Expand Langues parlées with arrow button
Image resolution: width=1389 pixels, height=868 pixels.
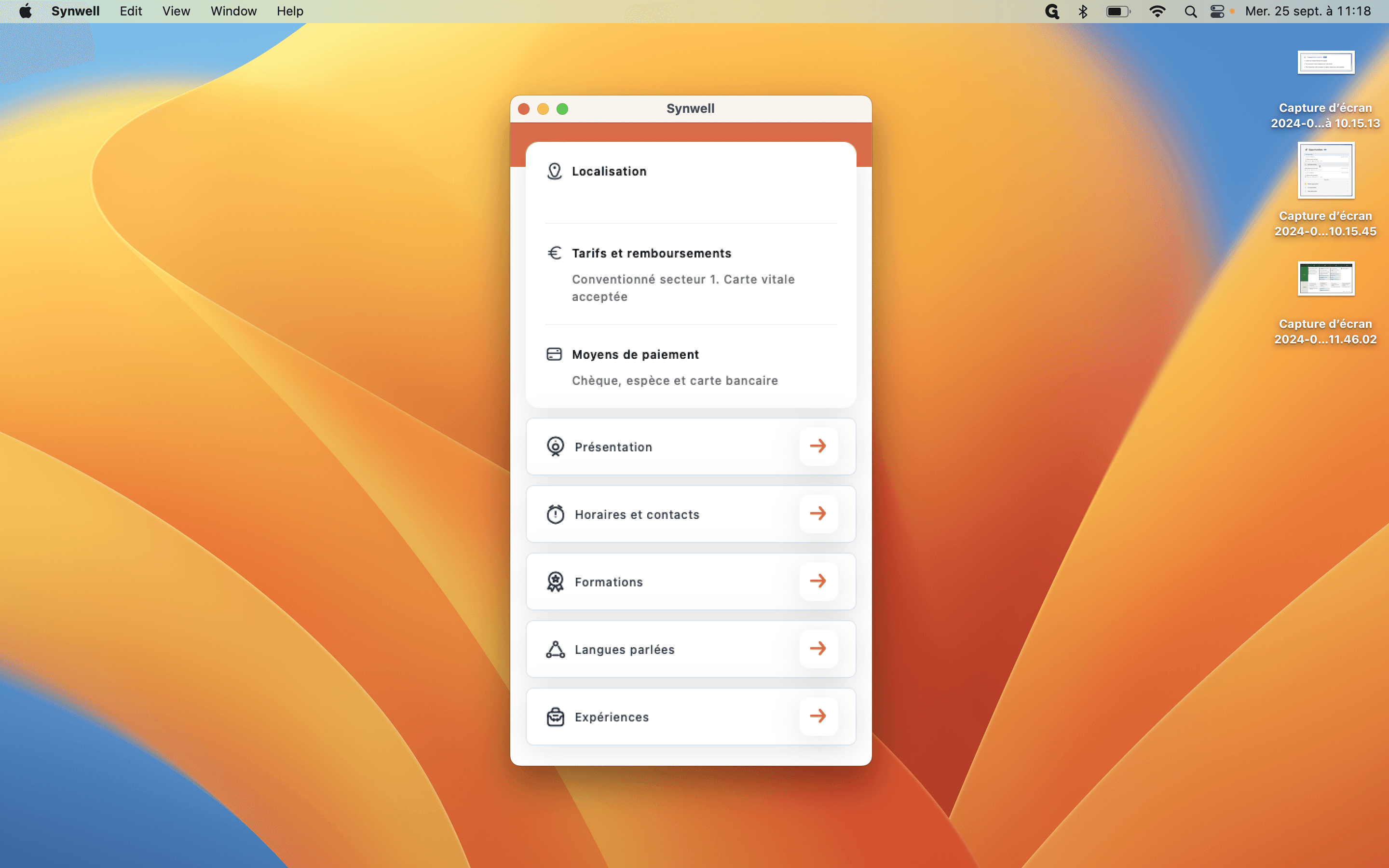pyautogui.click(x=818, y=649)
